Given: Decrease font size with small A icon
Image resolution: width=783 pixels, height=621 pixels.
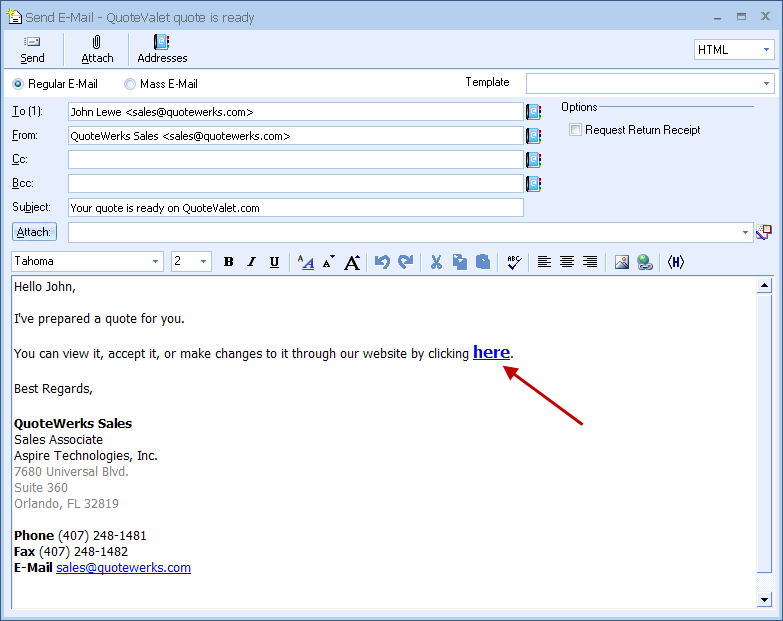Looking at the screenshot, I should [329, 262].
